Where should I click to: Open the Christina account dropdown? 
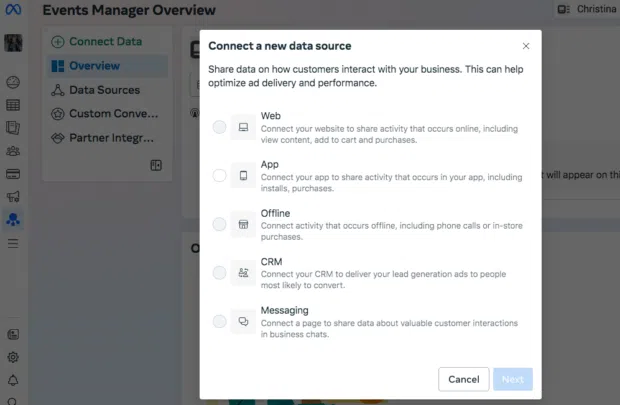pos(588,9)
